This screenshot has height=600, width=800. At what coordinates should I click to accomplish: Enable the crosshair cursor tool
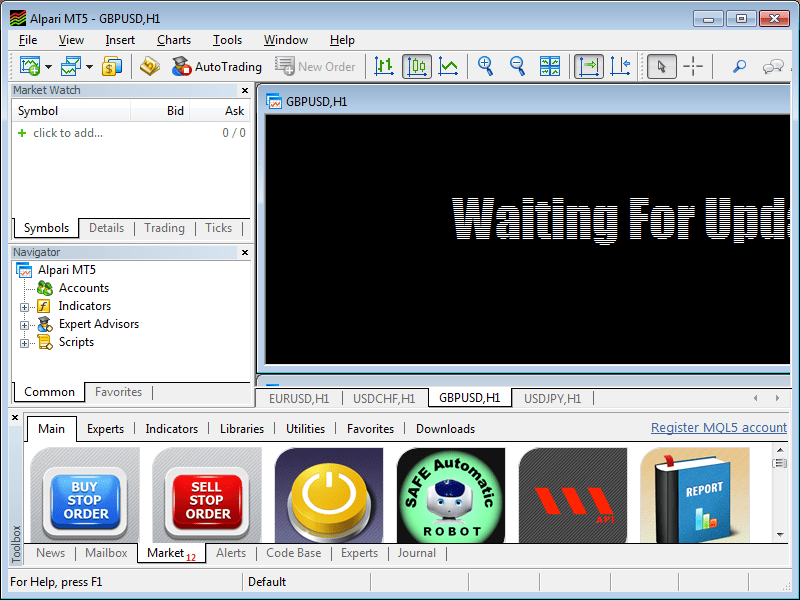[x=693, y=67]
